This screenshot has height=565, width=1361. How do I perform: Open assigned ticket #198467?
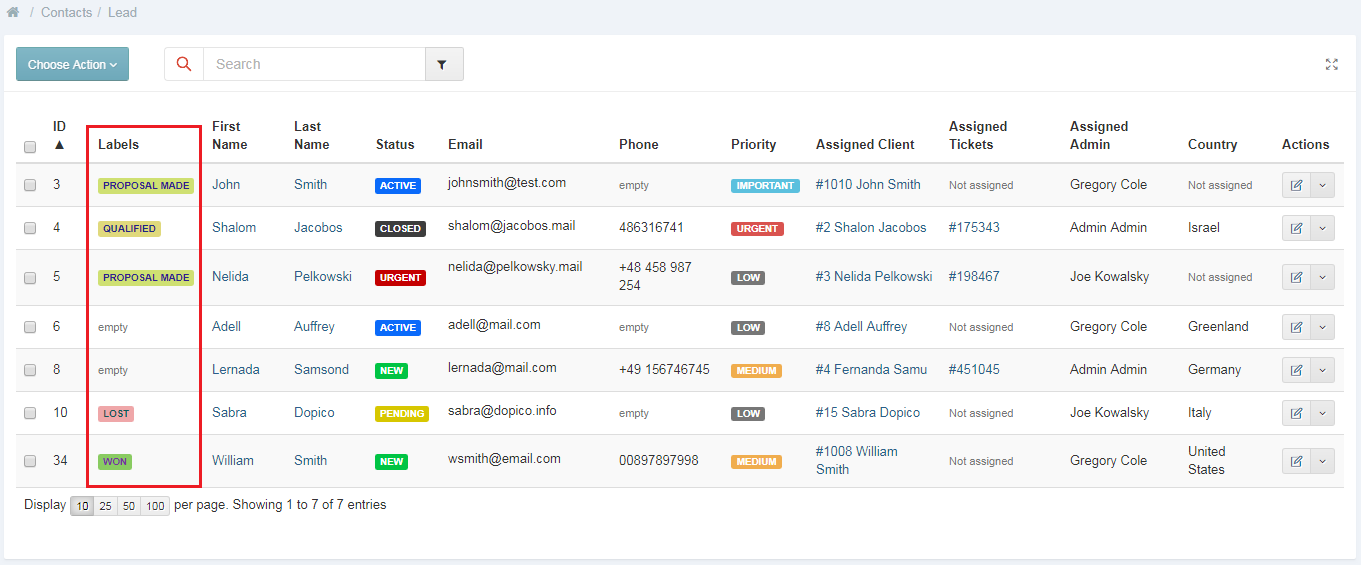974,277
